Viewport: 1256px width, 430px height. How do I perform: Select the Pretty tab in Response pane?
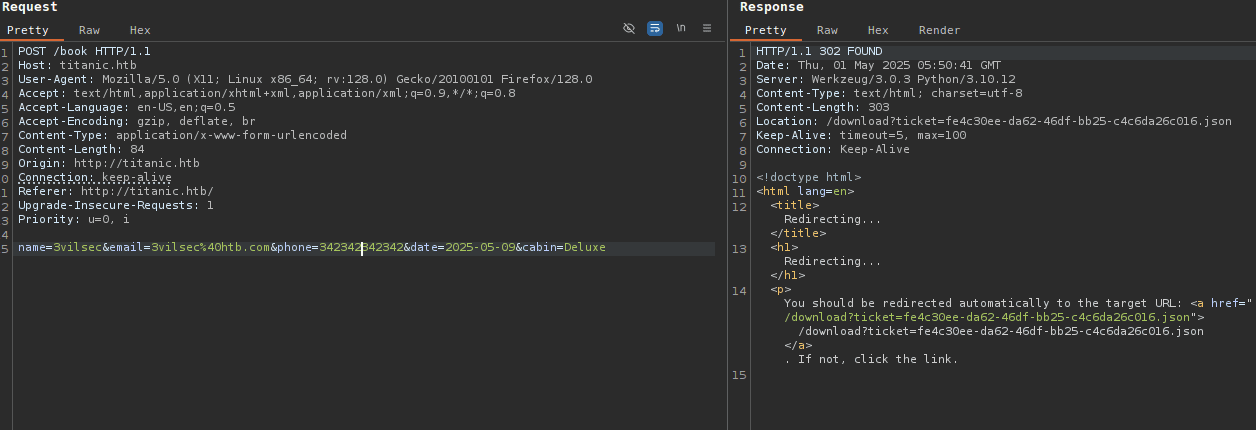(766, 30)
